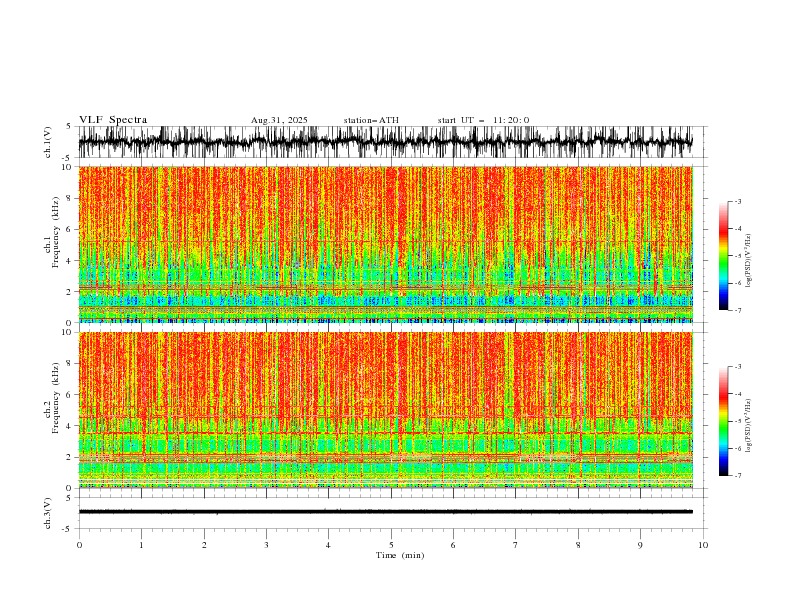Image resolution: width=792 pixels, height=612 pixels.
Task: Select the date "Aug.31, 2025"
Action: coord(279,120)
